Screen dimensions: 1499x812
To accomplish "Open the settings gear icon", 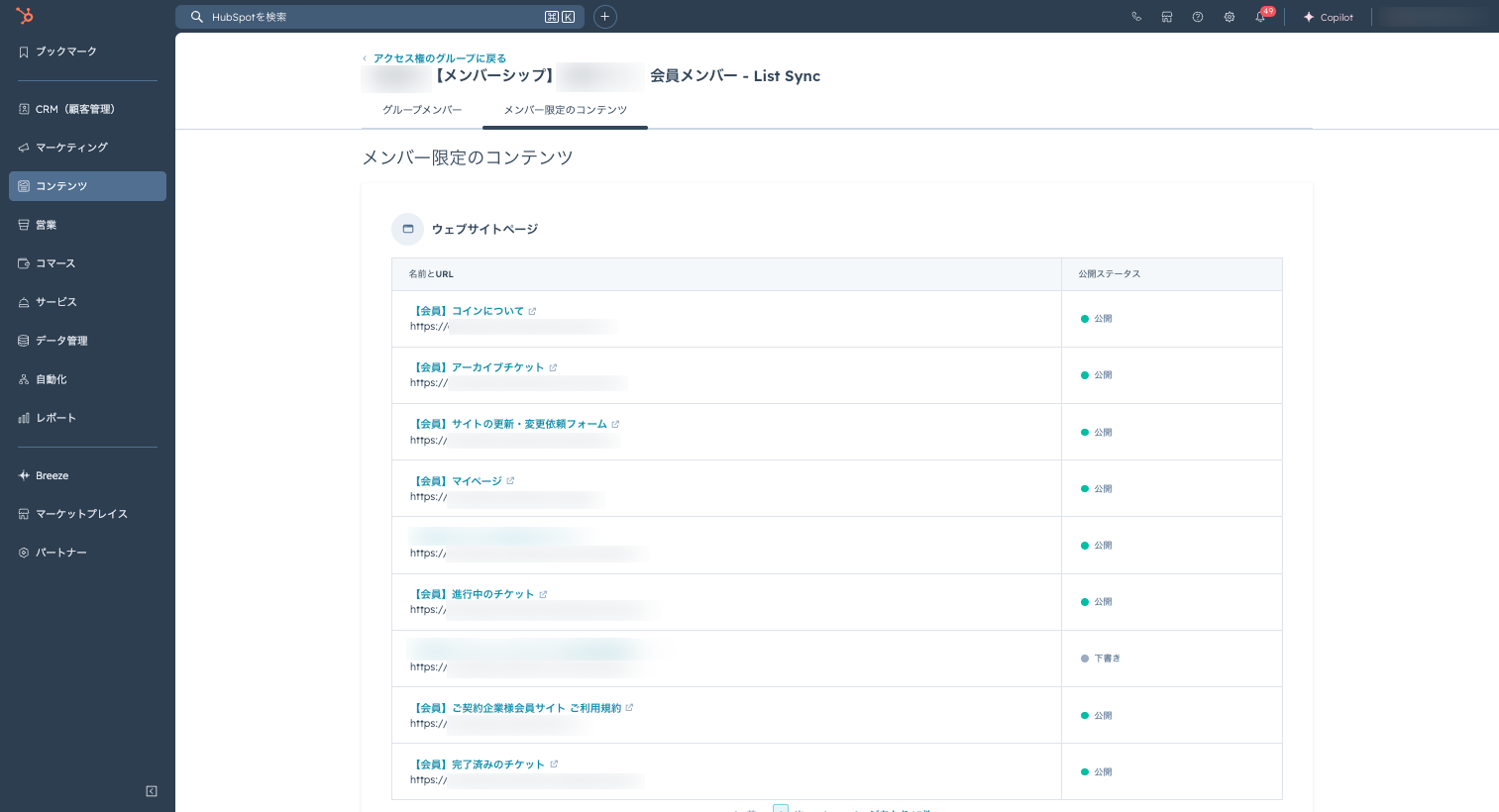I will (x=1229, y=17).
